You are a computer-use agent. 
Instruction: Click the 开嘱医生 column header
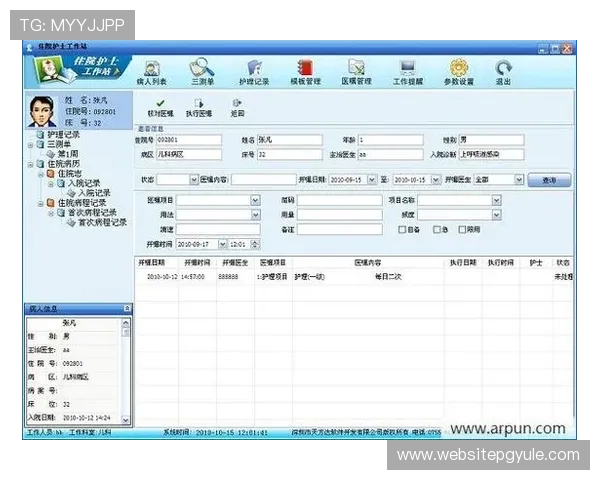pos(235,263)
